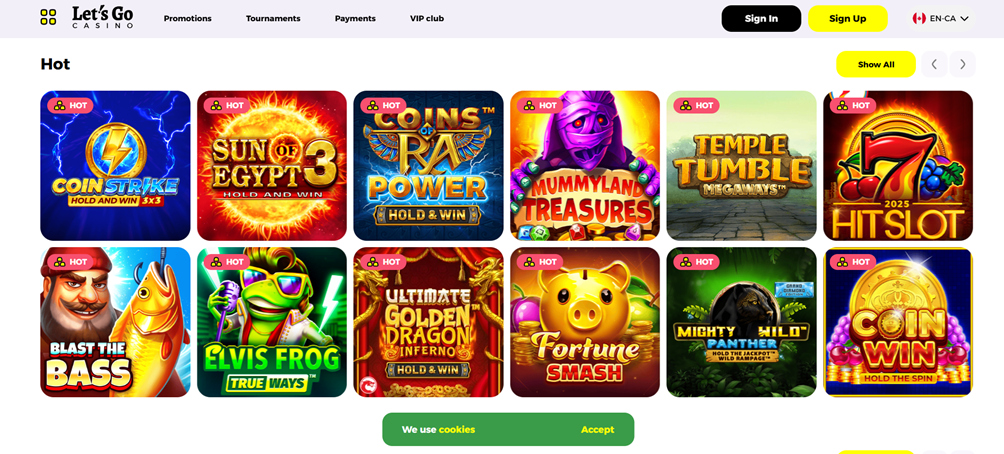Open the cookies policy link
1004x454 pixels.
click(457, 430)
